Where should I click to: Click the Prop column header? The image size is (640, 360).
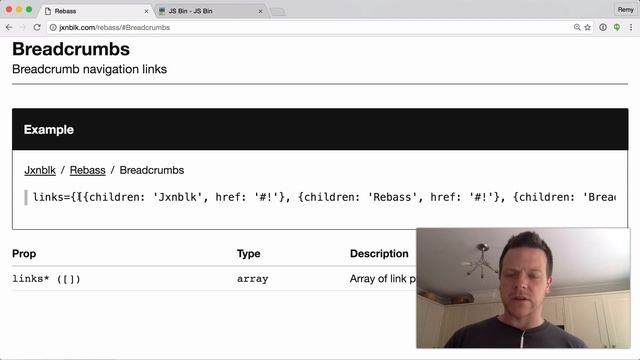(24, 253)
